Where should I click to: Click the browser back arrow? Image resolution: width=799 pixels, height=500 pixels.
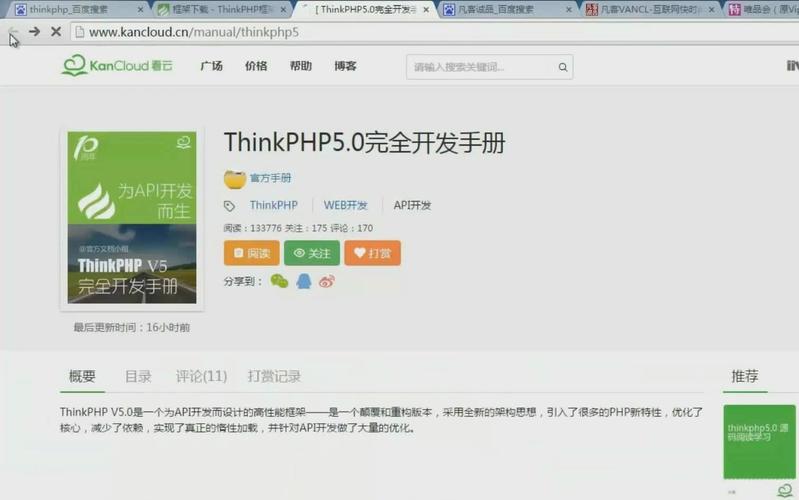tap(12, 32)
